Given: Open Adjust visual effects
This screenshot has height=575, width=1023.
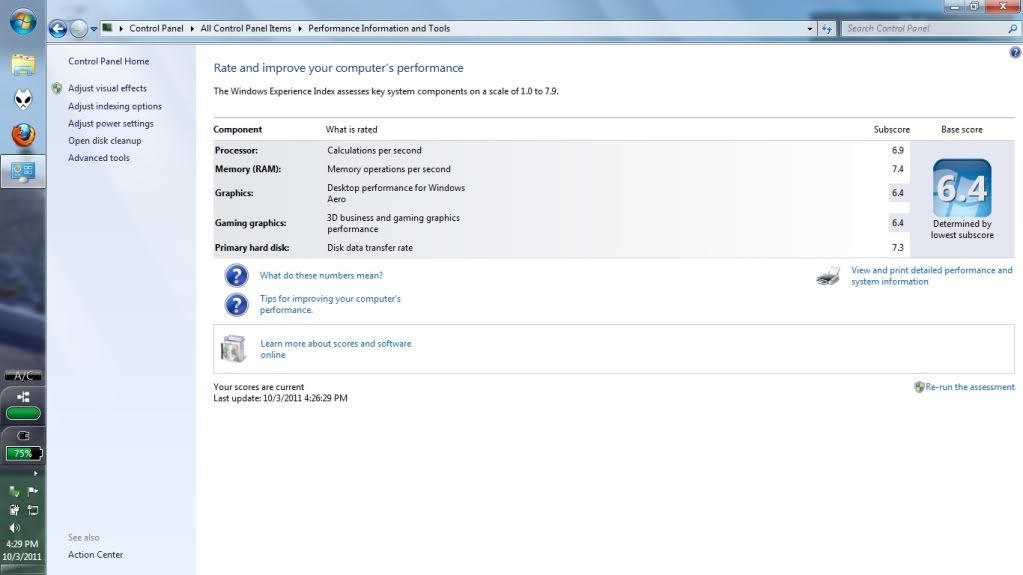Looking at the screenshot, I should 107,88.
